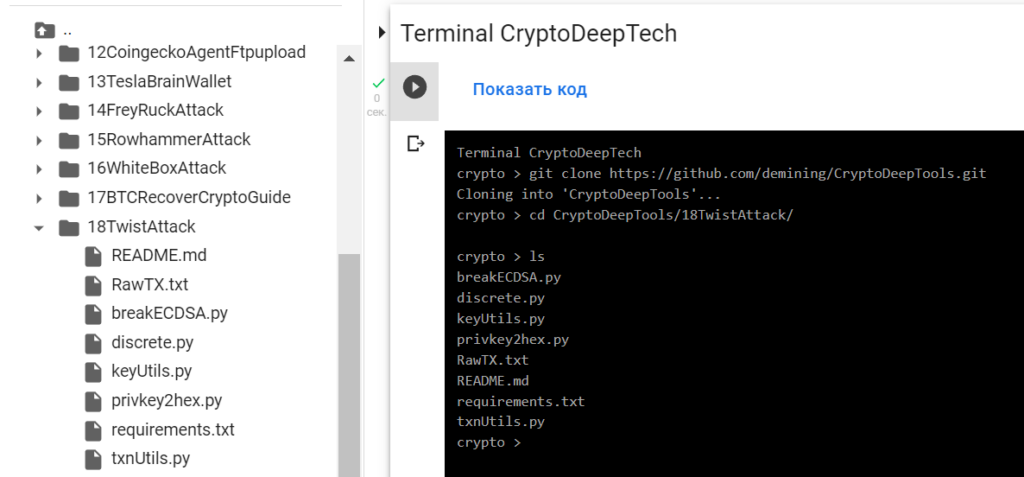Click the cell output toggle icon
1024x477 pixels.
pos(415,143)
